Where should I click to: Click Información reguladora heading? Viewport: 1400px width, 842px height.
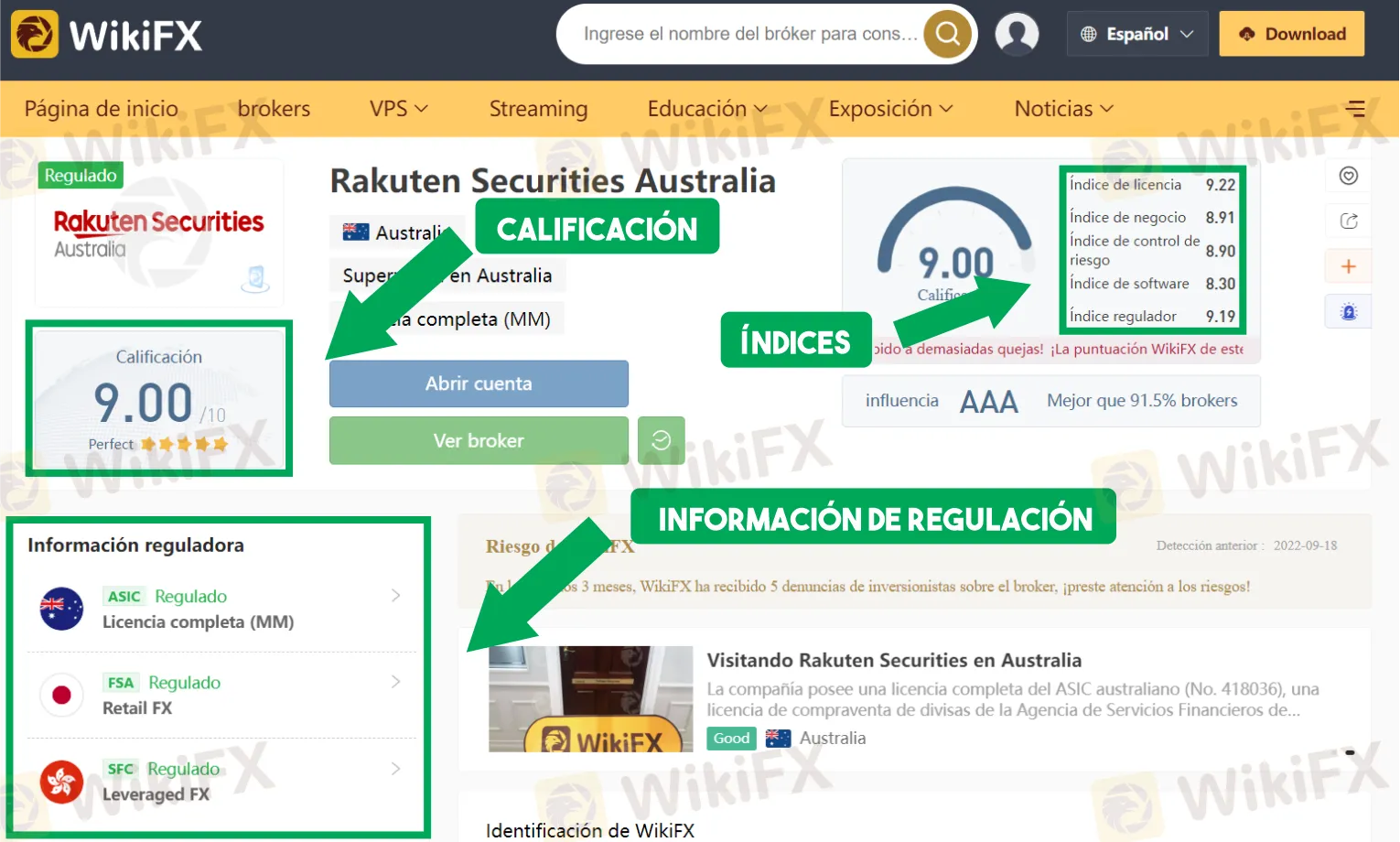click(x=135, y=545)
